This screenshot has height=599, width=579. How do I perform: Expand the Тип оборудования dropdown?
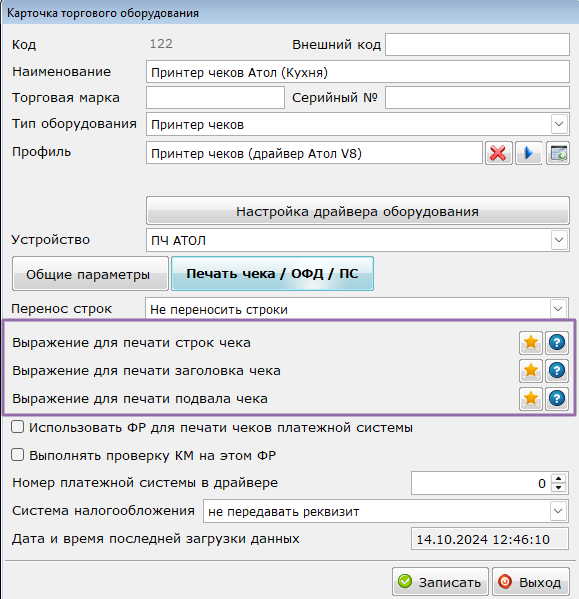coord(559,124)
